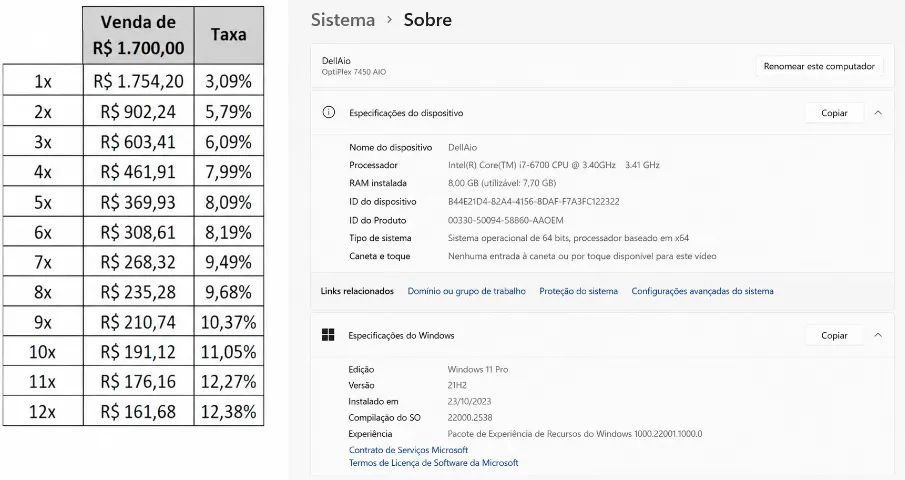The height and width of the screenshot is (480, 905).
Task: Click Renomear este computador button
Action: tap(819, 66)
